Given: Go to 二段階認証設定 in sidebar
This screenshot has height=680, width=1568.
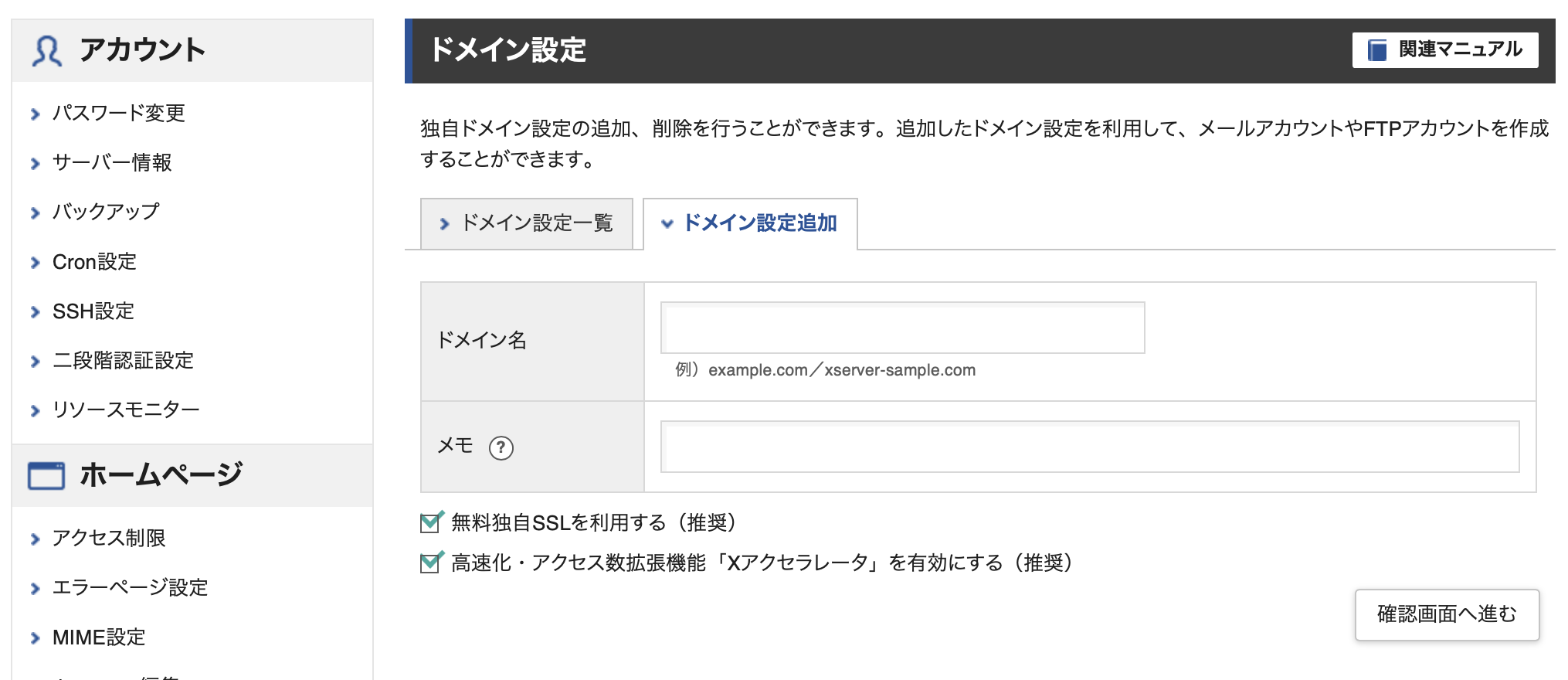Looking at the screenshot, I should click(123, 361).
